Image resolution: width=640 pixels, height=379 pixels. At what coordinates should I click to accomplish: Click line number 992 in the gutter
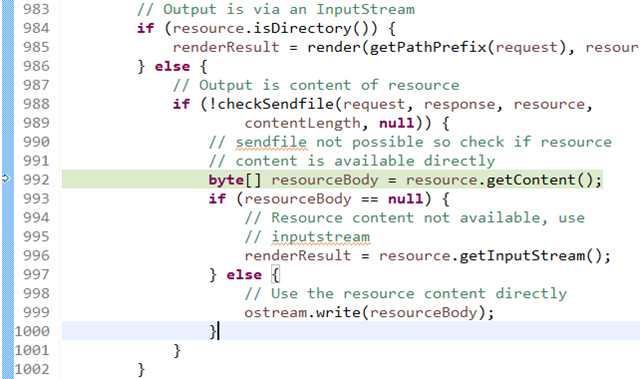(x=36, y=180)
